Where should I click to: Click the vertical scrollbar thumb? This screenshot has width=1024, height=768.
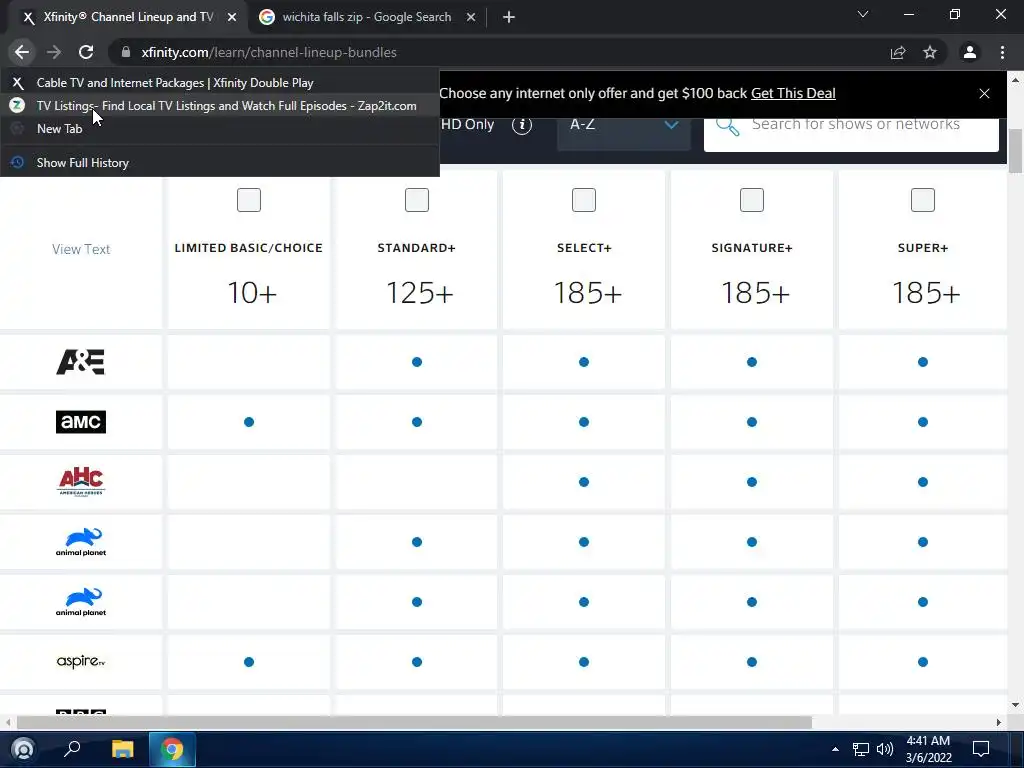(x=1016, y=150)
